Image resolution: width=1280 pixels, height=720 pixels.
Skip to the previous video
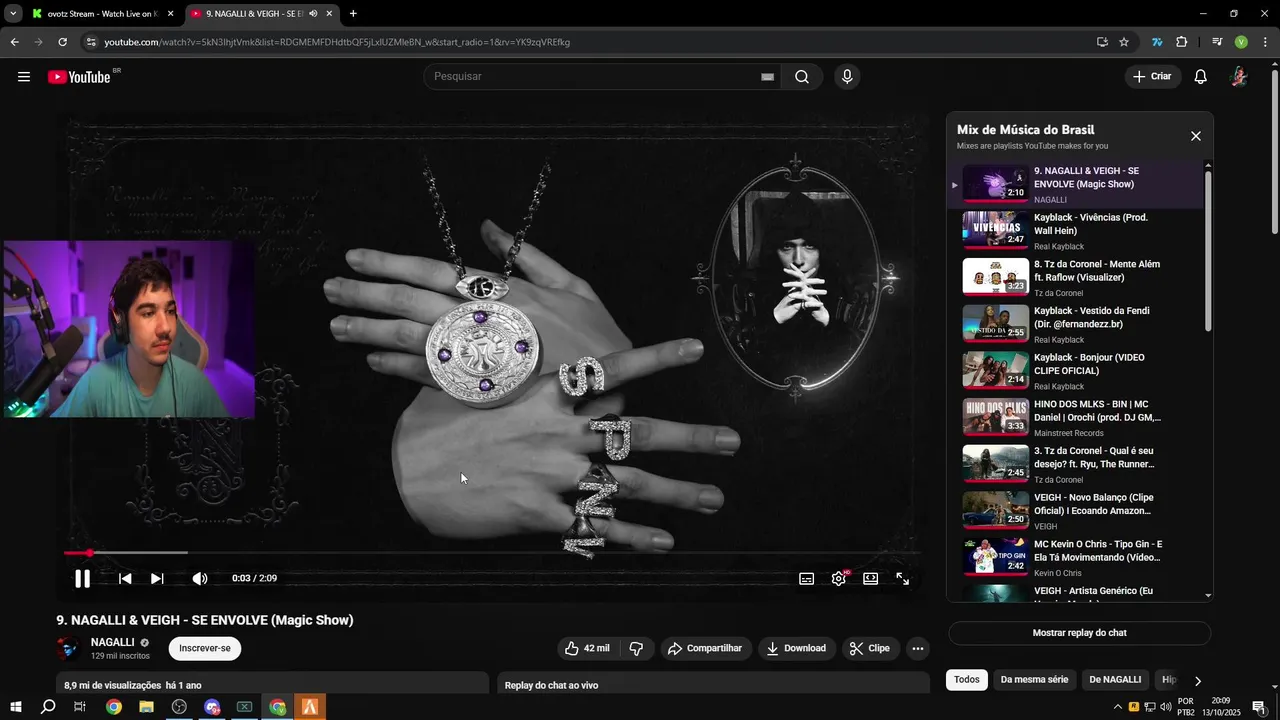(x=125, y=578)
